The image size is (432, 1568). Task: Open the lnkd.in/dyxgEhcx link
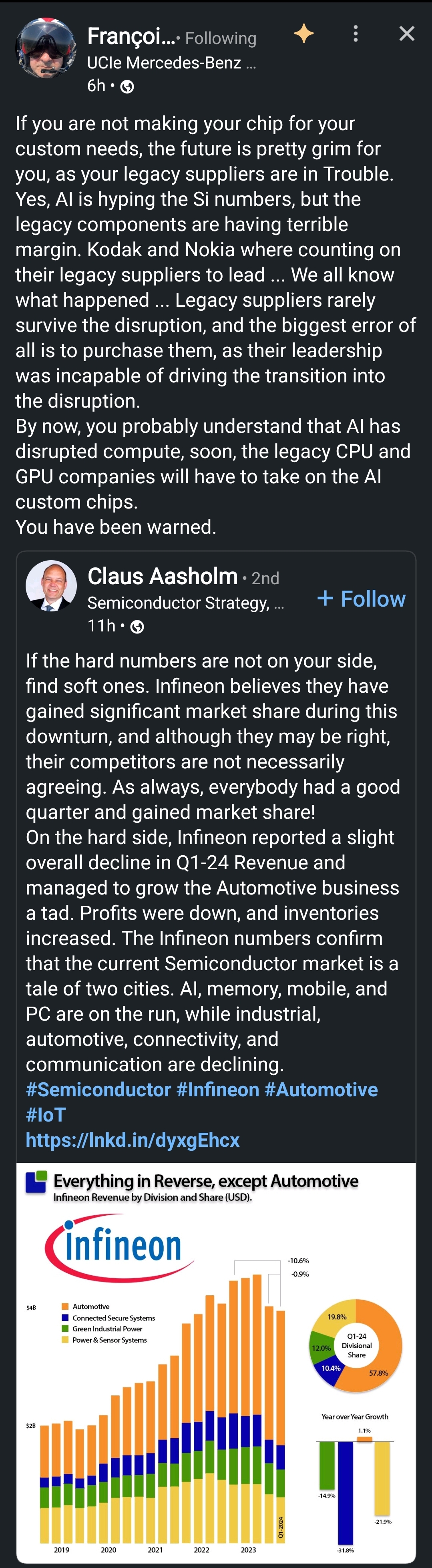coord(133,1140)
